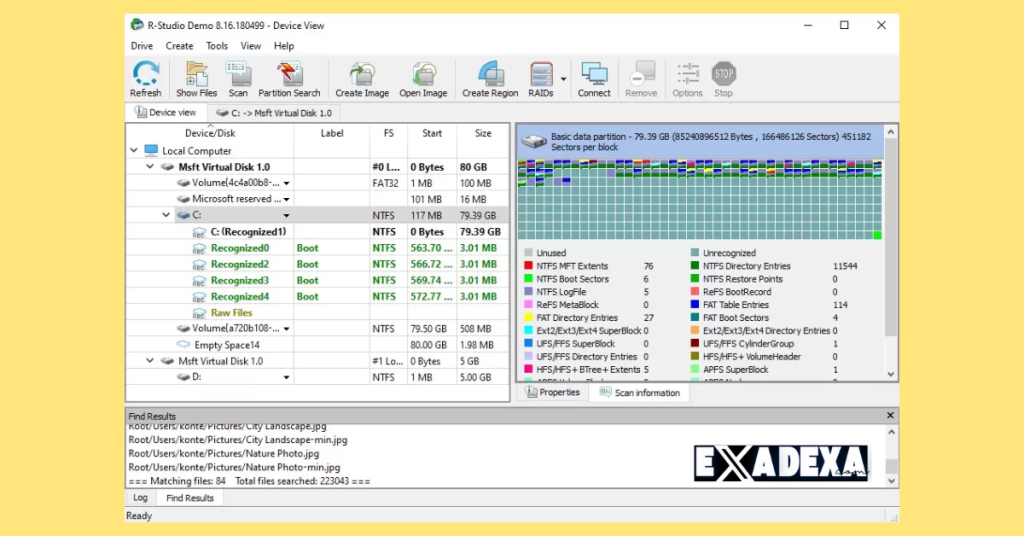Open dropdown arrow on Volume(a720b108 row
Viewport: 1024px width, 536px height.
tap(286, 329)
